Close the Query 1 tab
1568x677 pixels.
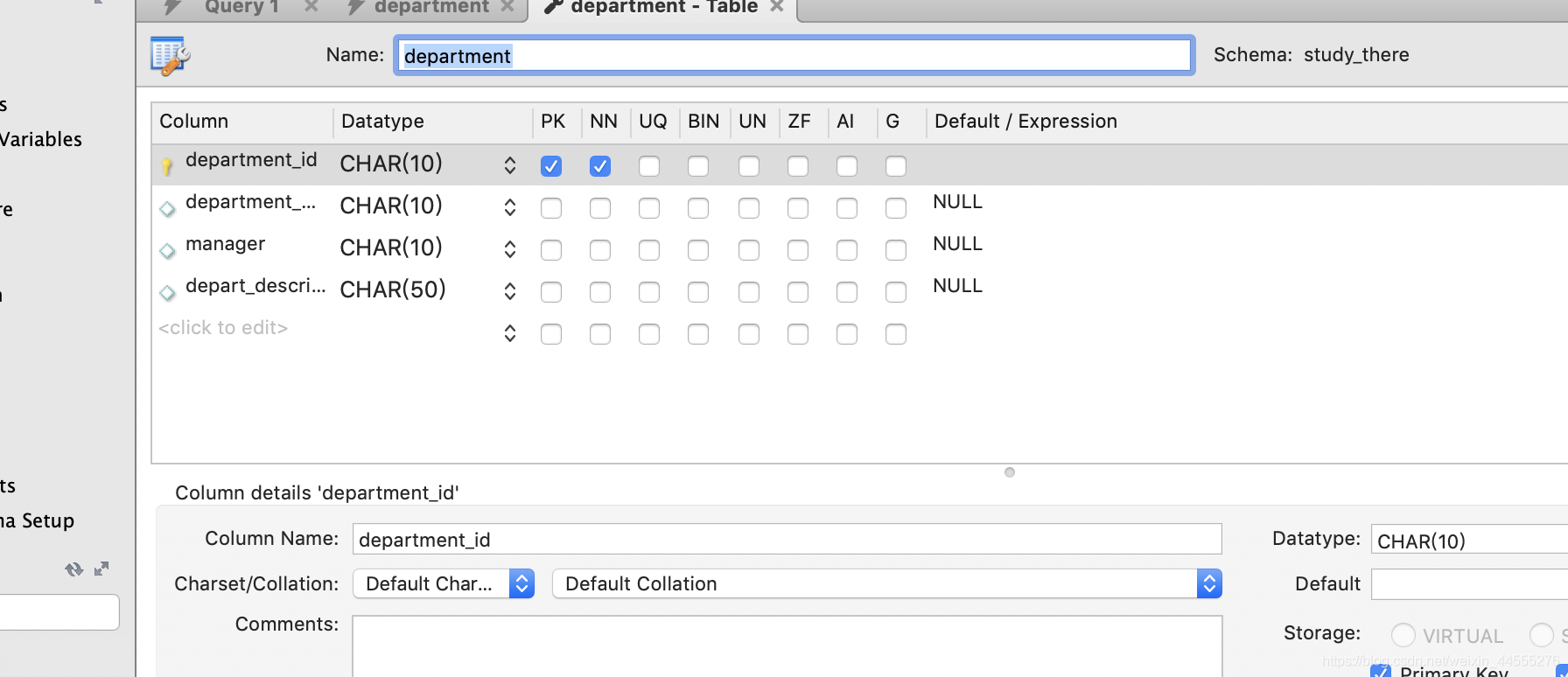tap(311, 6)
